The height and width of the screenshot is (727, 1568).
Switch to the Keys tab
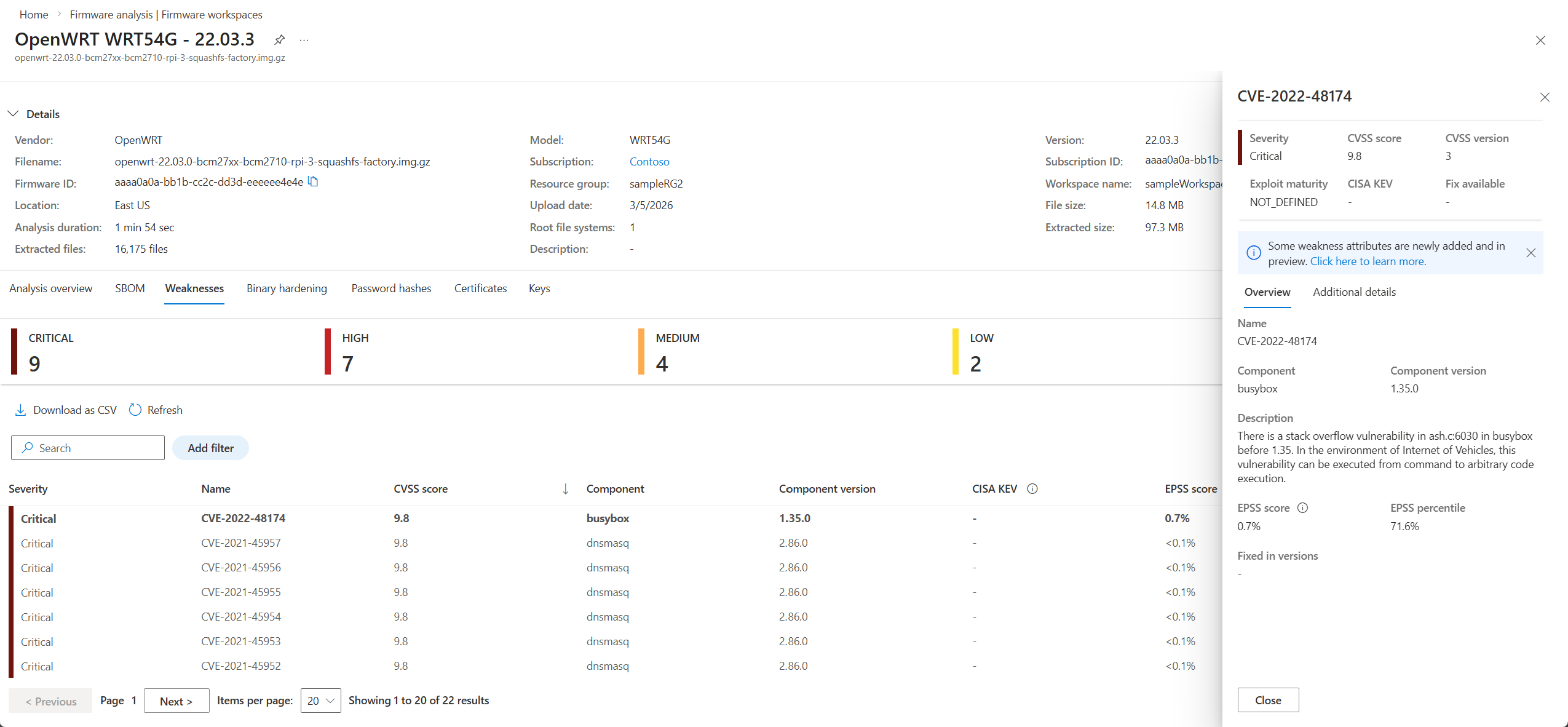[539, 288]
